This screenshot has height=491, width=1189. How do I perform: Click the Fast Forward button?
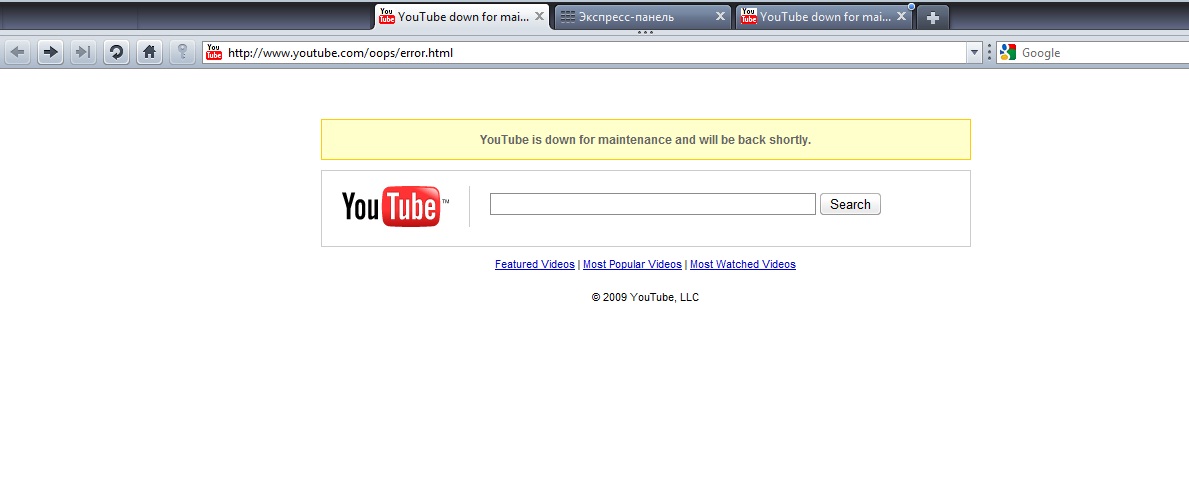[83, 52]
